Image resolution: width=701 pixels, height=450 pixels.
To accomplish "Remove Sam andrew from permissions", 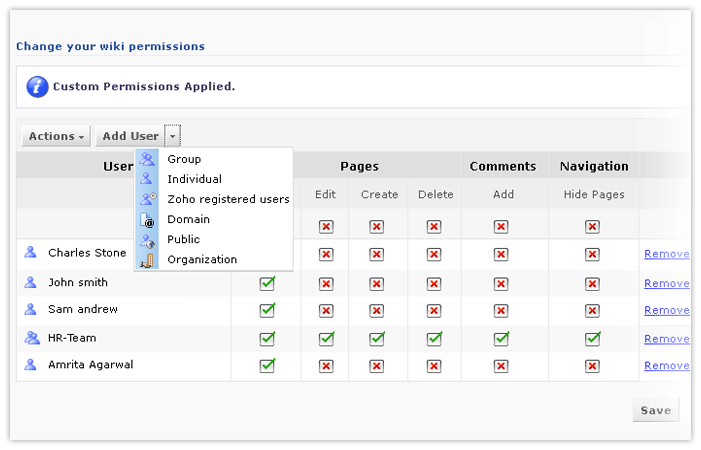I will [x=667, y=310].
